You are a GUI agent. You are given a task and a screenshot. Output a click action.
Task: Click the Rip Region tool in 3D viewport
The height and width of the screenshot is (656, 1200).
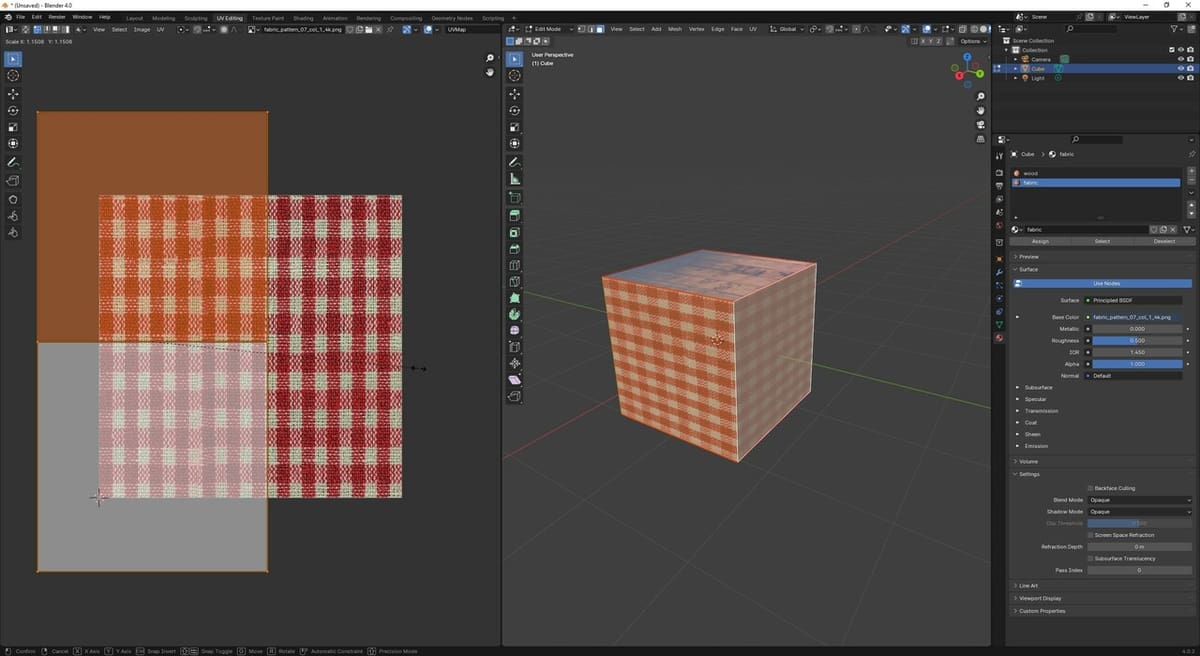tap(514, 396)
